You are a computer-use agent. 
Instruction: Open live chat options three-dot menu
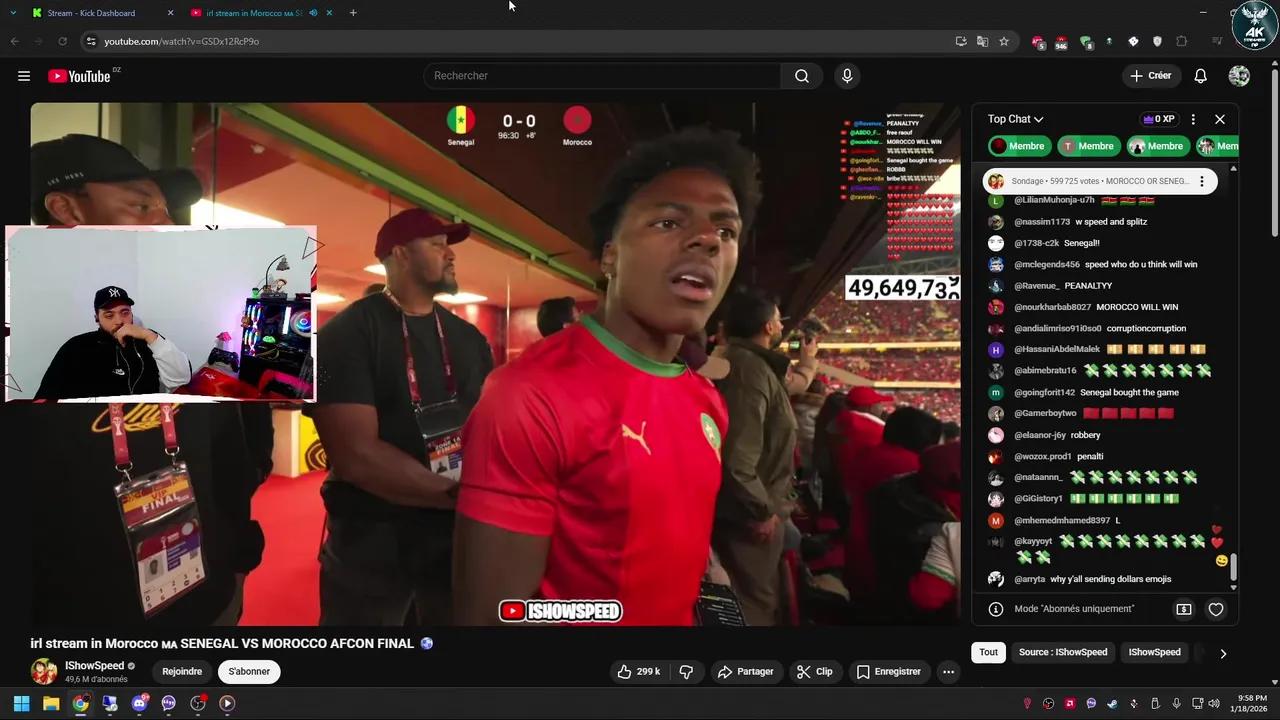pyautogui.click(x=1193, y=119)
